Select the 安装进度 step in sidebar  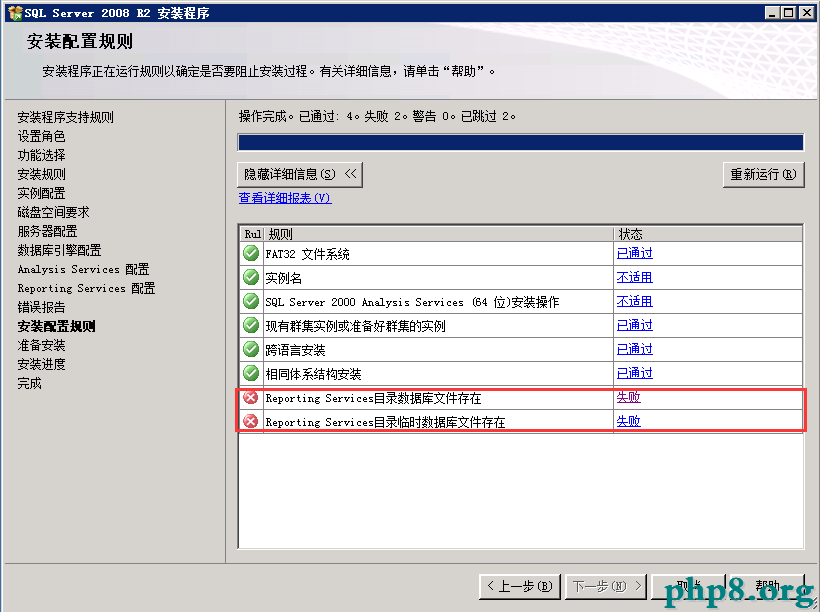(41, 364)
